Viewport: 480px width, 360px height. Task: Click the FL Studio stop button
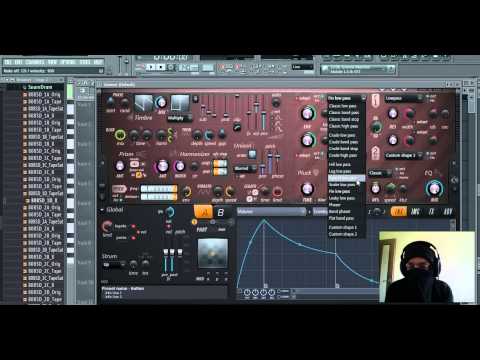point(161,67)
